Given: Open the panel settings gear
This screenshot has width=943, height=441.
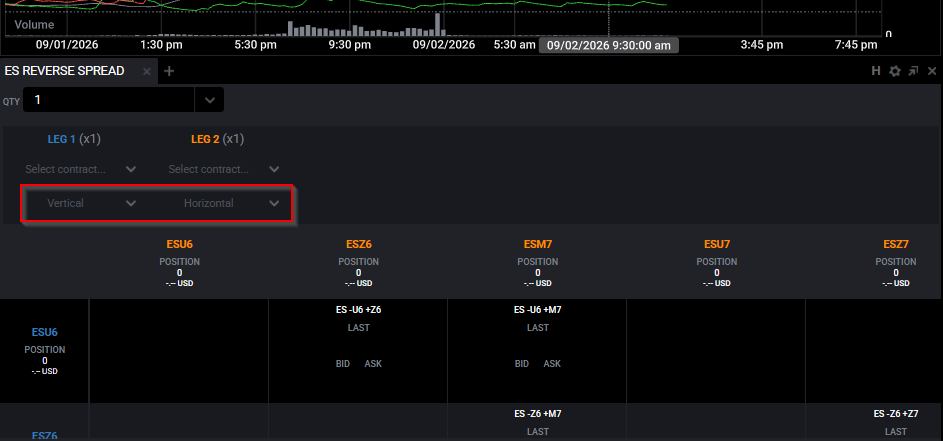Looking at the screenshot, I should click(895, 71).
